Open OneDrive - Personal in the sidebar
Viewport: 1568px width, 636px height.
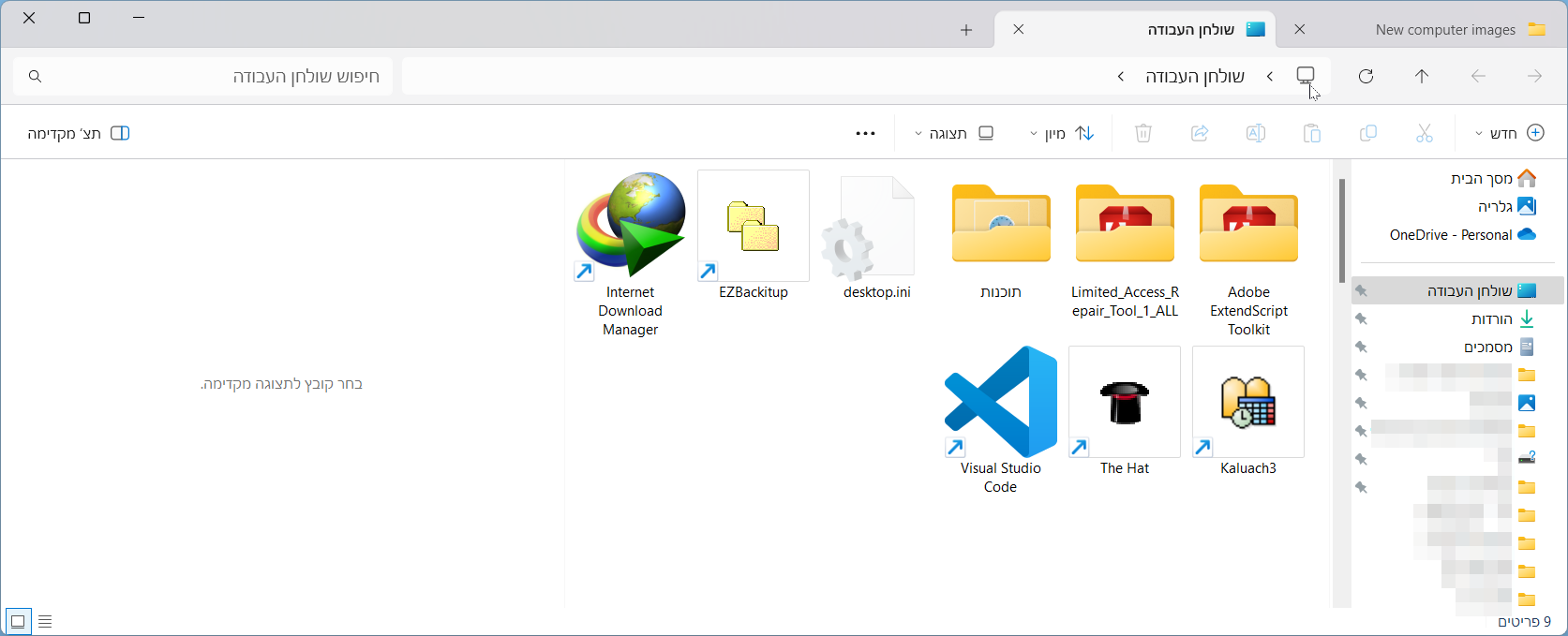[1462, 234]
